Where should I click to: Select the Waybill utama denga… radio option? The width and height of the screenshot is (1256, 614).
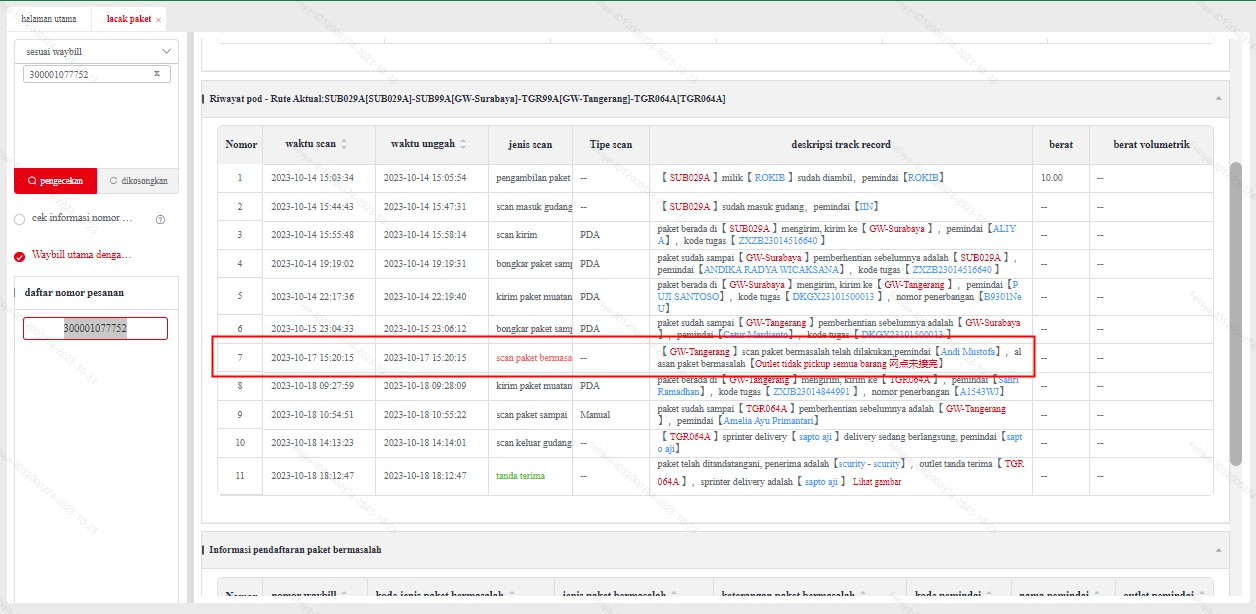point(19,256)
